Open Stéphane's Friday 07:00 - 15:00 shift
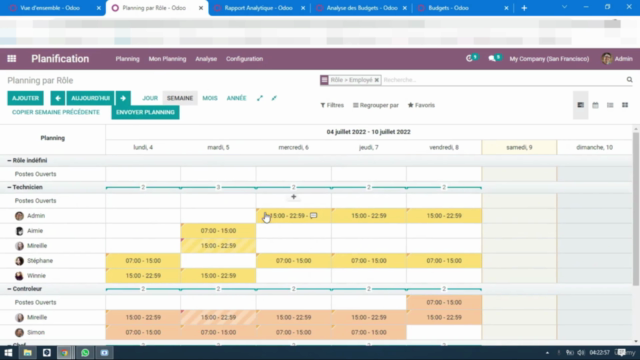 point(444,261)
